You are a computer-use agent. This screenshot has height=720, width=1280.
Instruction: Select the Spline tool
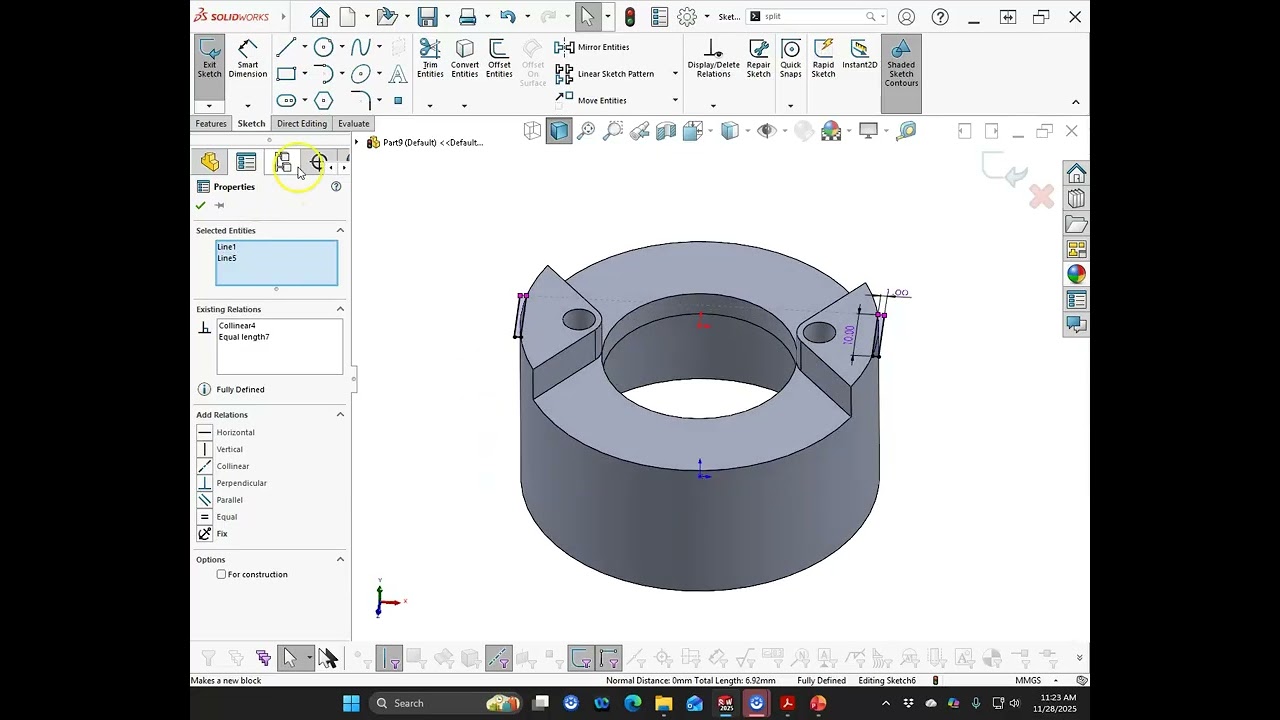pyautogui.click(x=361, y=47)
